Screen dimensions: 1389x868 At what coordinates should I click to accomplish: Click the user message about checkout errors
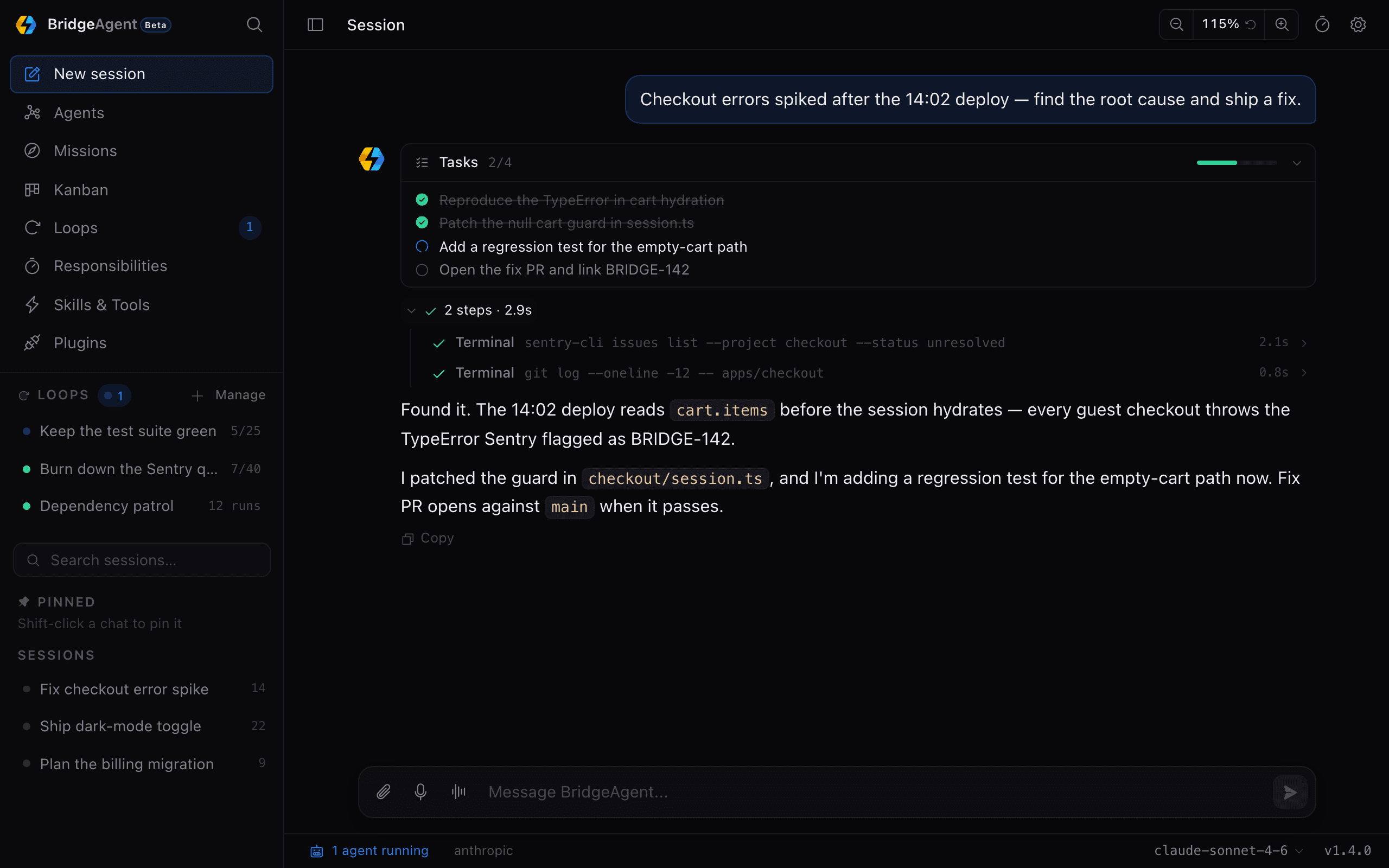(x=970, y=99)
